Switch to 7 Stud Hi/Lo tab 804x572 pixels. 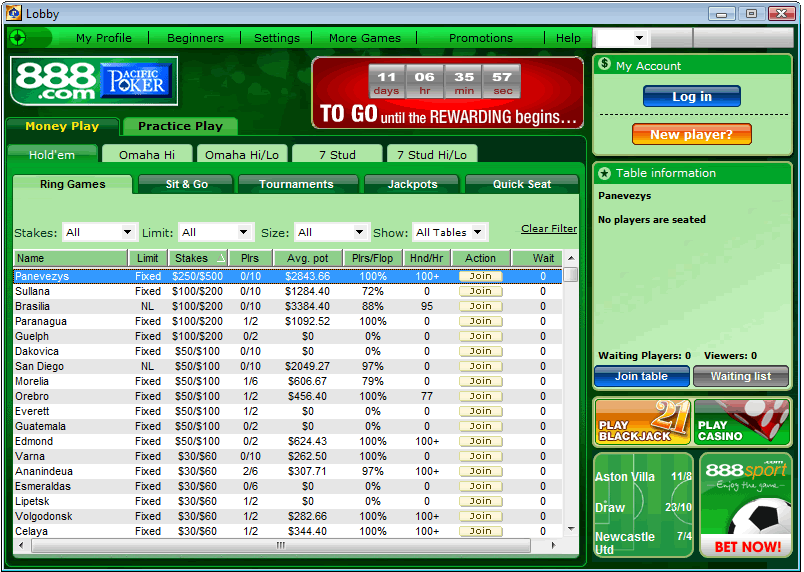coord(432,154)
